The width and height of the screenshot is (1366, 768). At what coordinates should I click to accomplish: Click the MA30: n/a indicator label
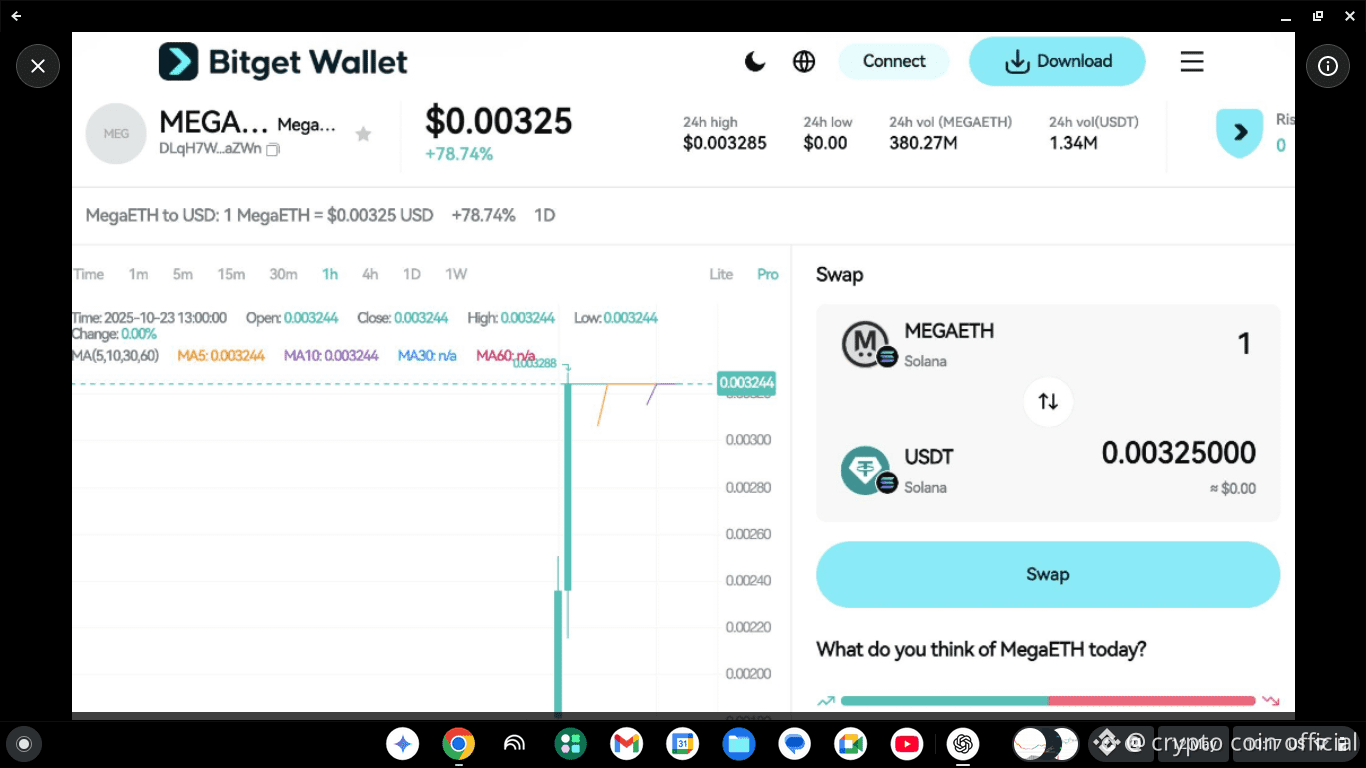point(427,355)
